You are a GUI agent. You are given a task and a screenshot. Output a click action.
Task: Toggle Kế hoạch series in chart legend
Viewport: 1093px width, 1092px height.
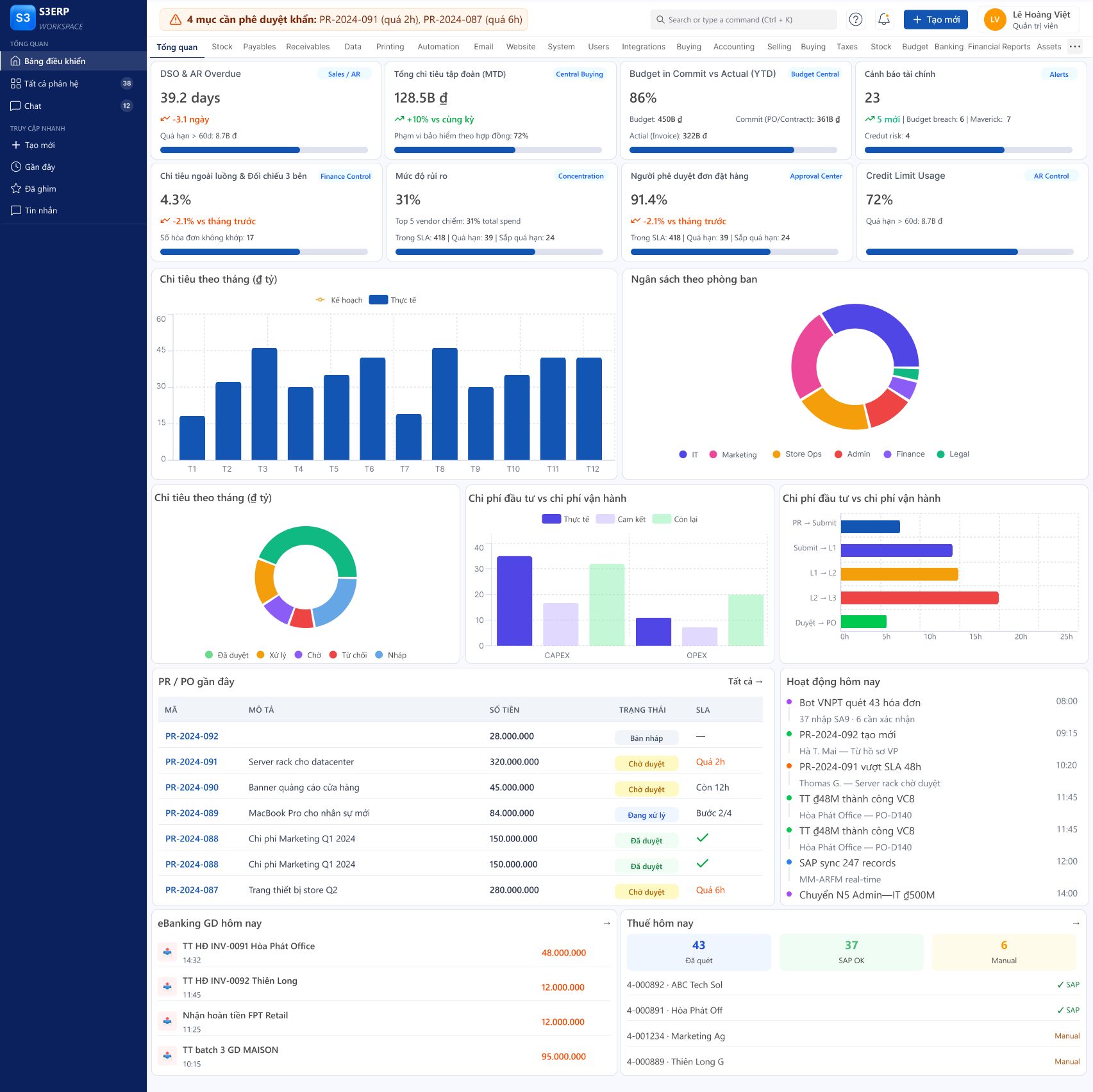click(338, 300)
